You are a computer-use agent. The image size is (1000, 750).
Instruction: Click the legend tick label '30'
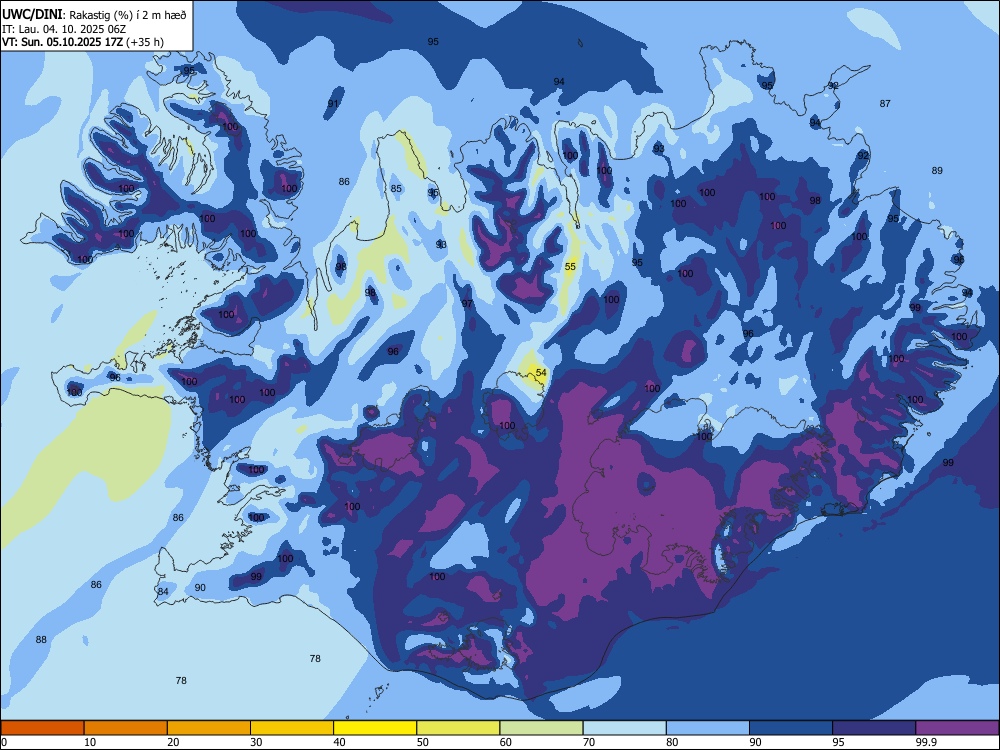(x=256, y=742)
